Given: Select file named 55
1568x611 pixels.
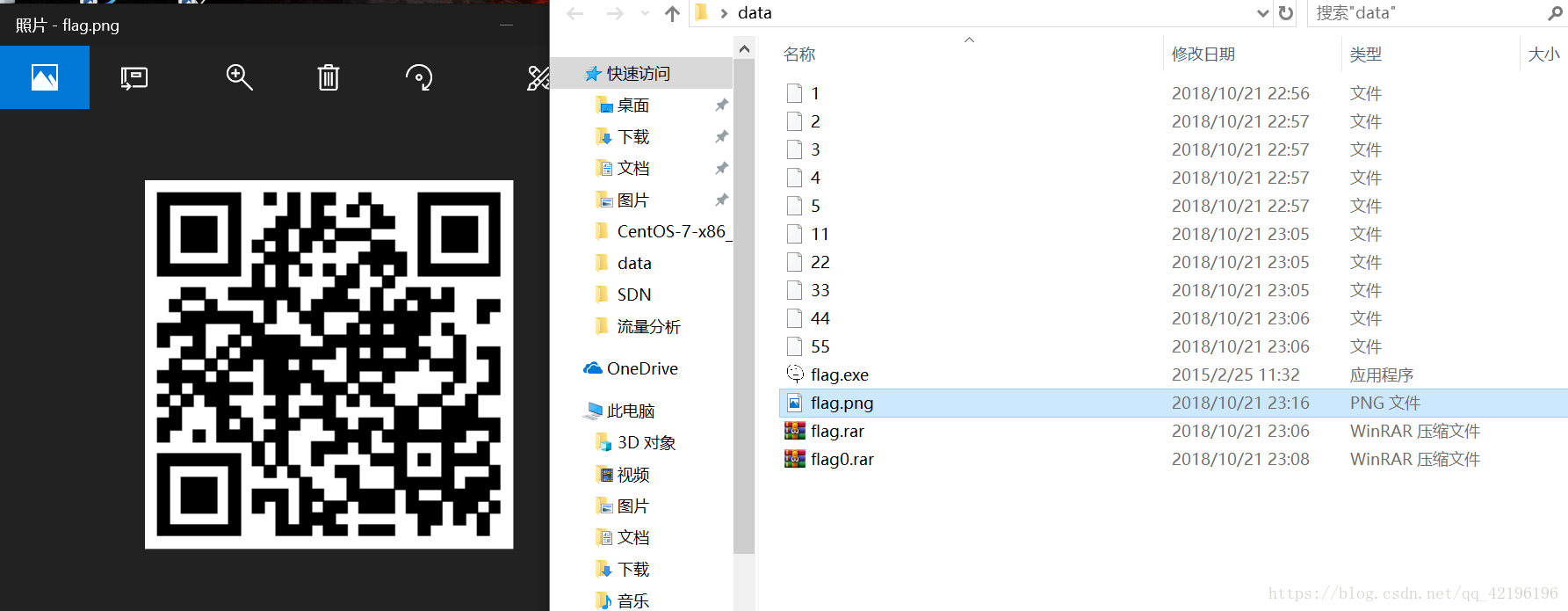Looking at the screenshot, I should click(x=820, y=346).
